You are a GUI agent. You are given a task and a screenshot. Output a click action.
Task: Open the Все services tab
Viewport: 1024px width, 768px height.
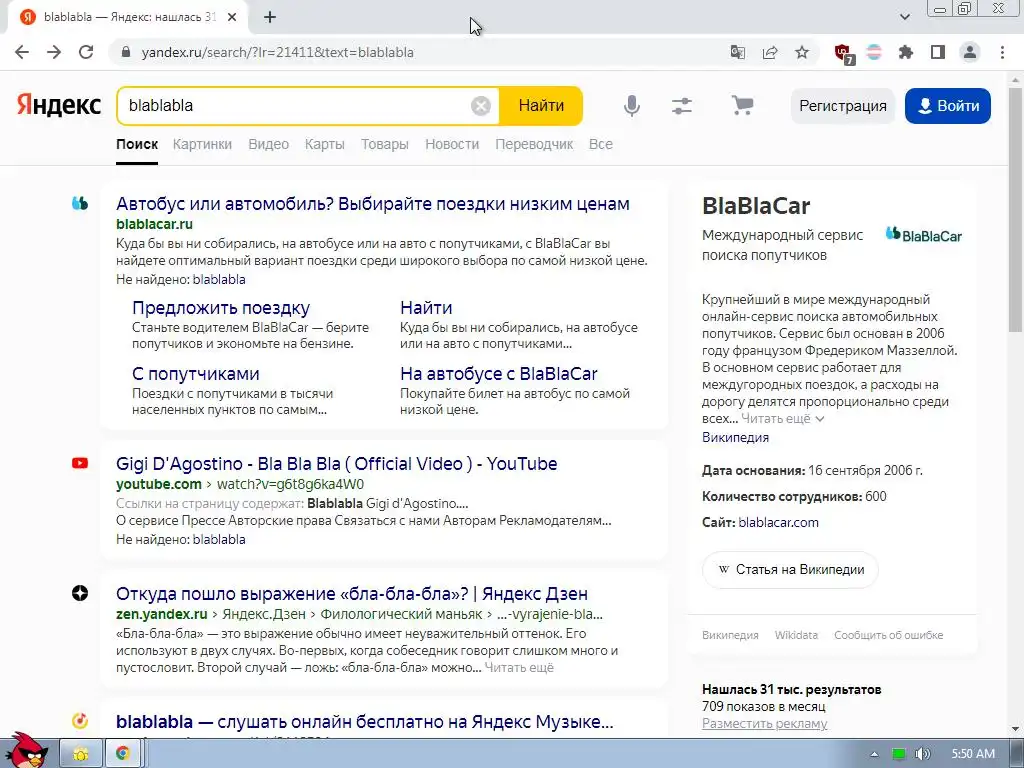pyautogui.click(x=601, y=144)
